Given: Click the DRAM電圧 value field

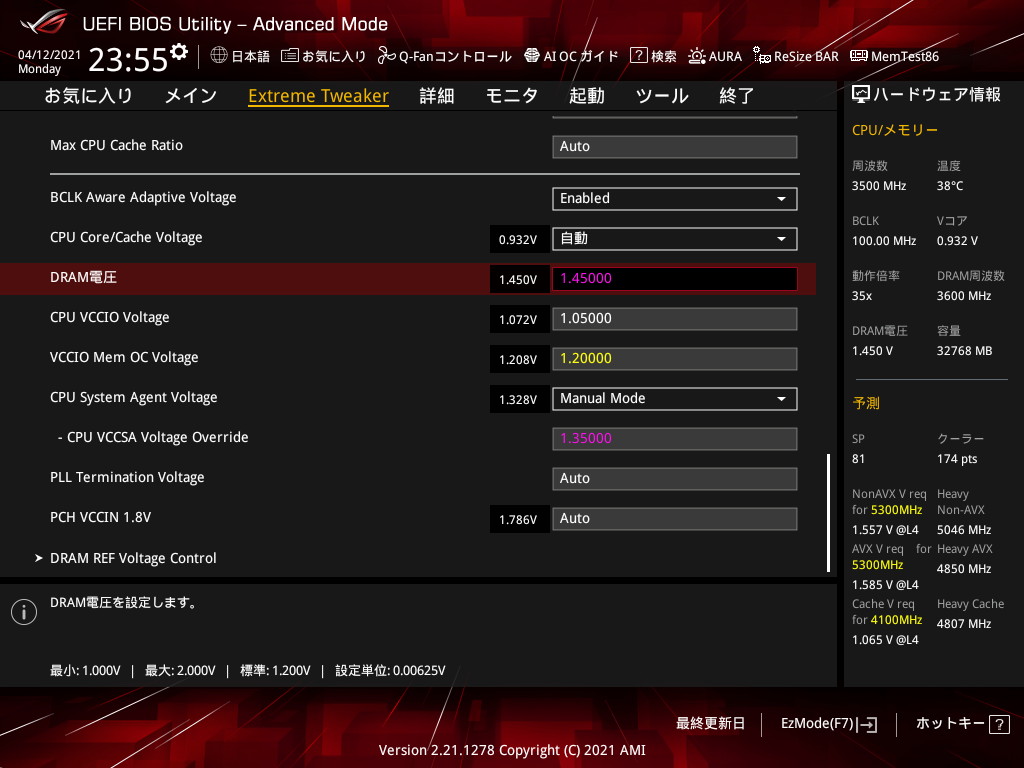Looking at the screenshot, I should pyautogui.click(x=675, y=278).
